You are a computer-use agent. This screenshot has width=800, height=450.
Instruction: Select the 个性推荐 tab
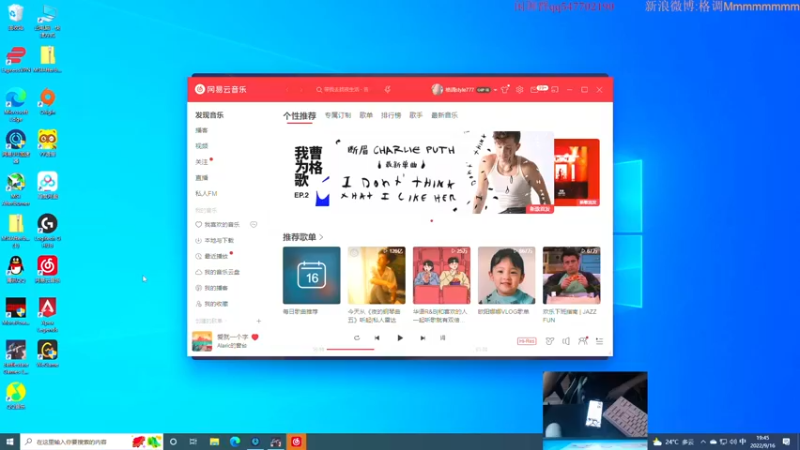pos(299,116)
